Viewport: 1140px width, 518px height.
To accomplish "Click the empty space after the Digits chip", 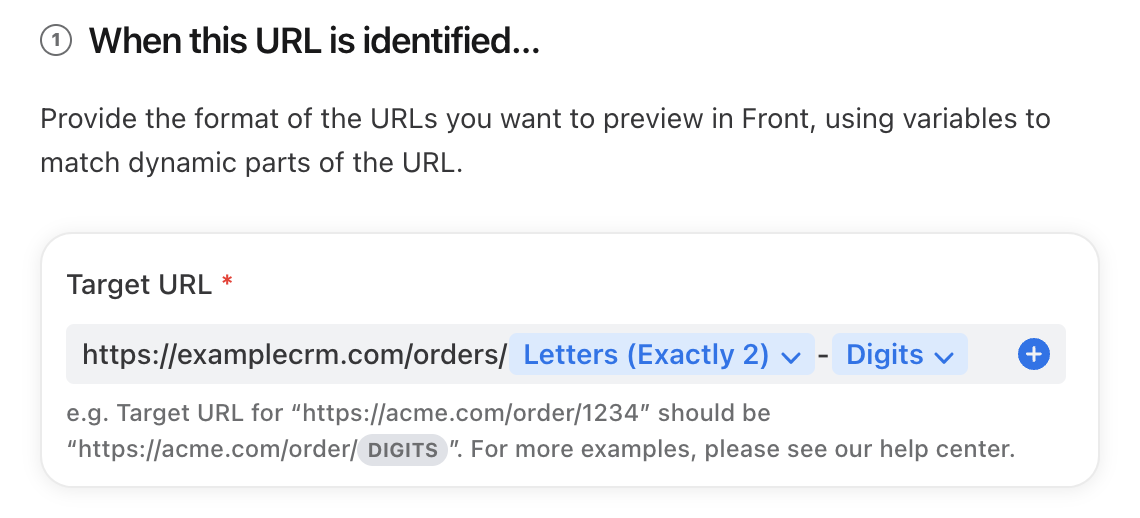I will coord(991,354).
